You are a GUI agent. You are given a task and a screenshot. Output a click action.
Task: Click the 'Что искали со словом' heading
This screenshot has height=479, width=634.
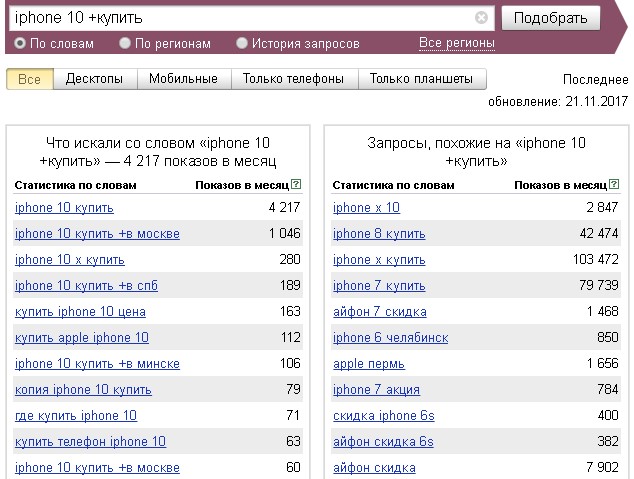tap(158, 152)
